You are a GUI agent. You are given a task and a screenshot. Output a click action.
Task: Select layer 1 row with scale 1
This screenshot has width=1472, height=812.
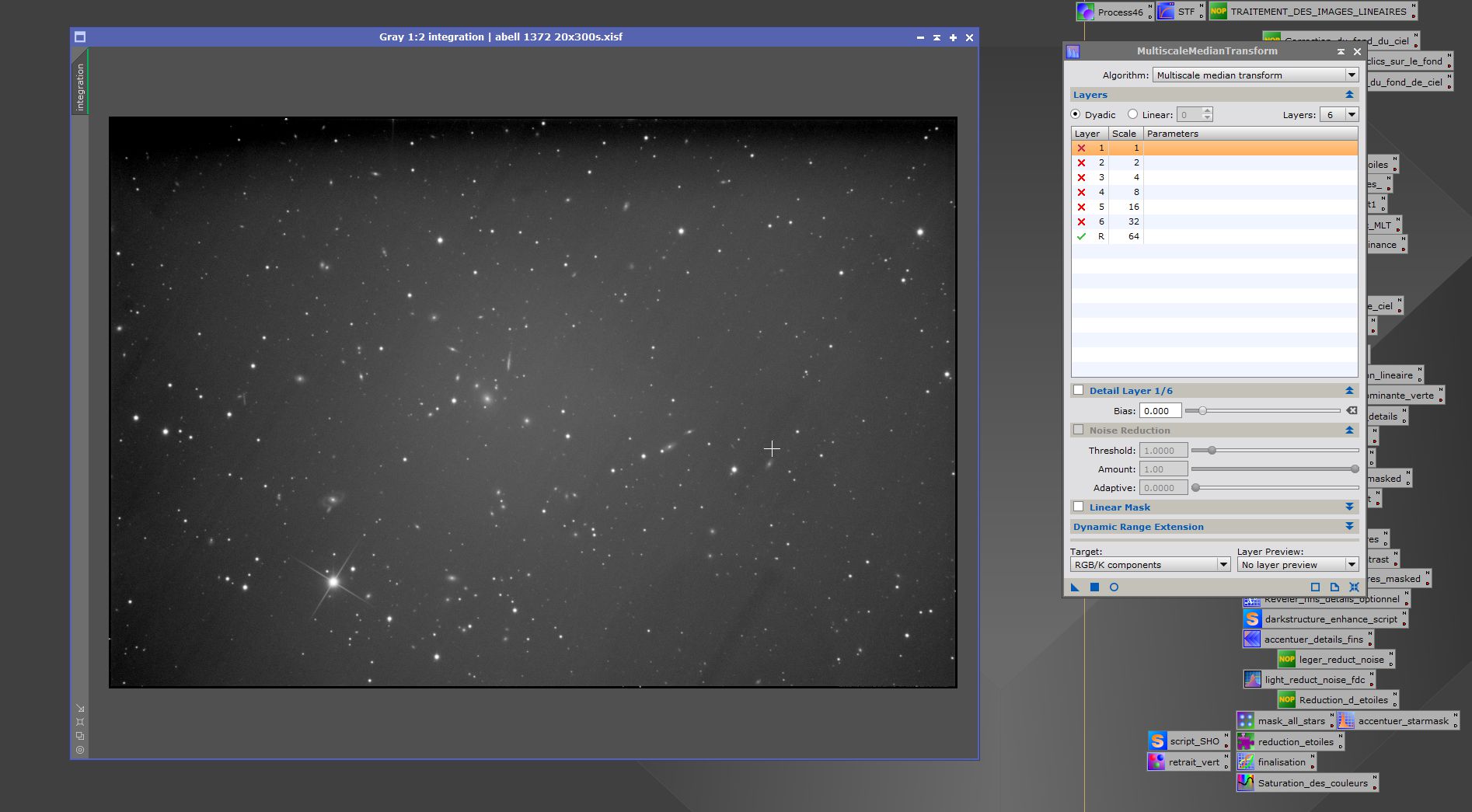(1215, 148)
